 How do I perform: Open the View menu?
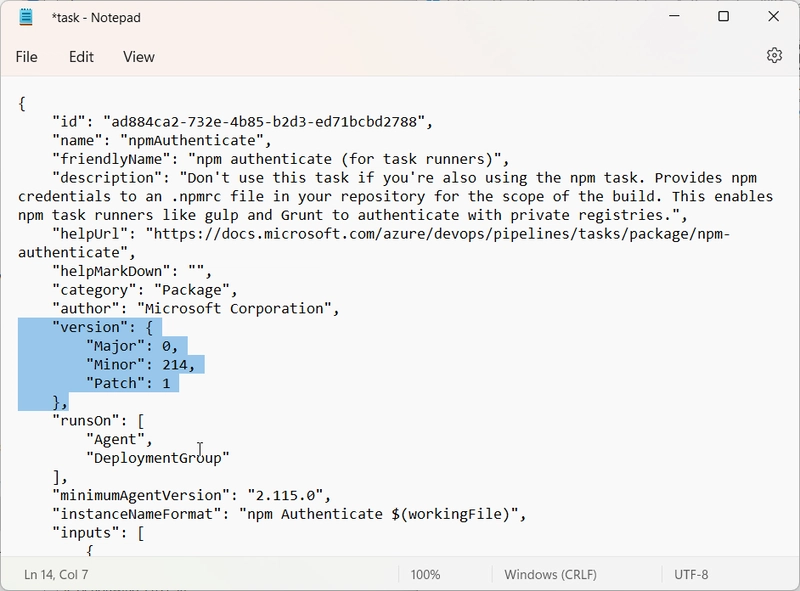click(139, 57)
